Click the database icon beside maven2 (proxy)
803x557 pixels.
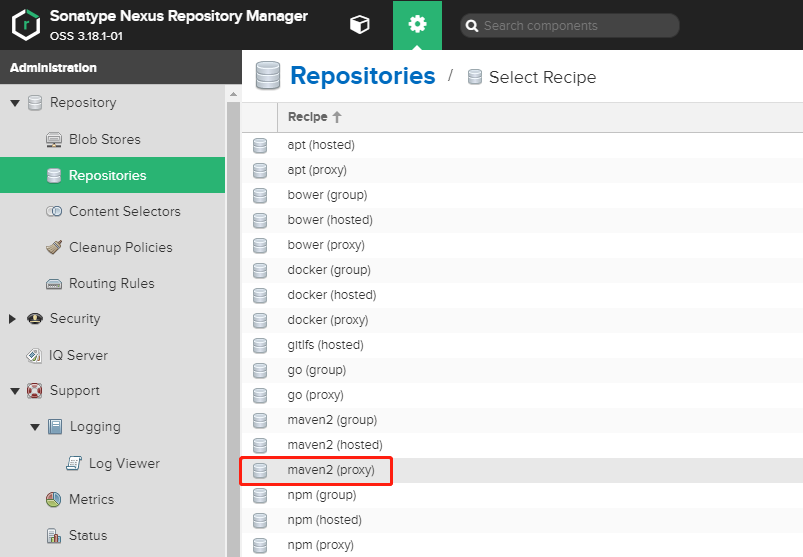[260, 470]
